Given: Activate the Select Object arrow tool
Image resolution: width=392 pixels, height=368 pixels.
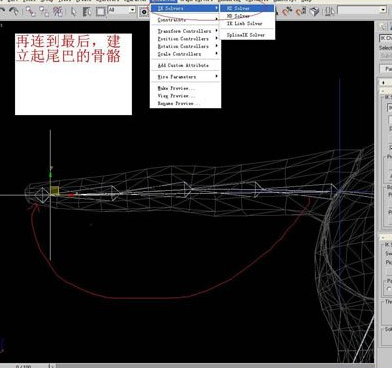Looking at the screenshot, I should pos(73,12).
